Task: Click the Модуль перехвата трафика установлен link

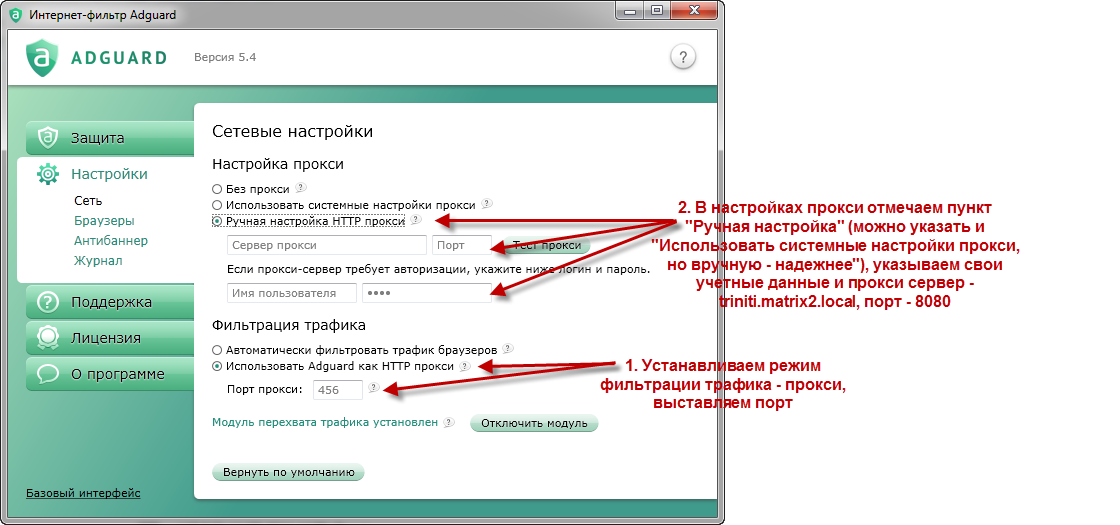Action: (325, 422)
